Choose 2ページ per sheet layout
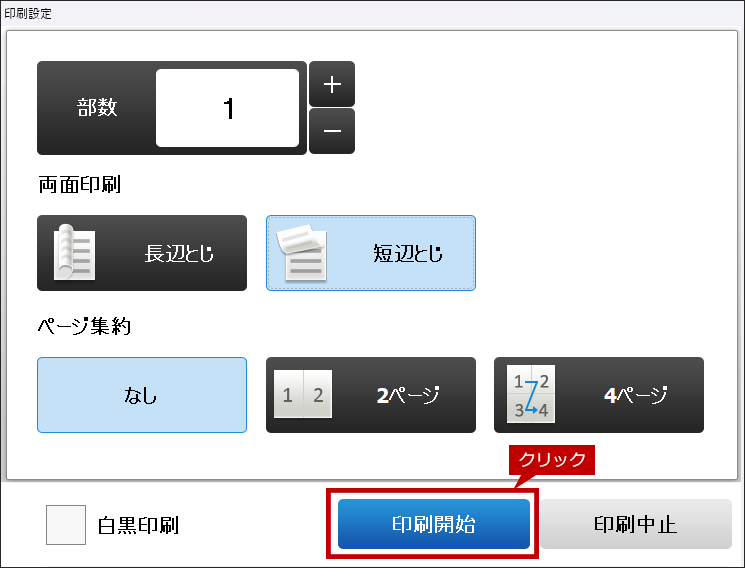This screenshot has width=745, height=568. [x=371, y=395]
